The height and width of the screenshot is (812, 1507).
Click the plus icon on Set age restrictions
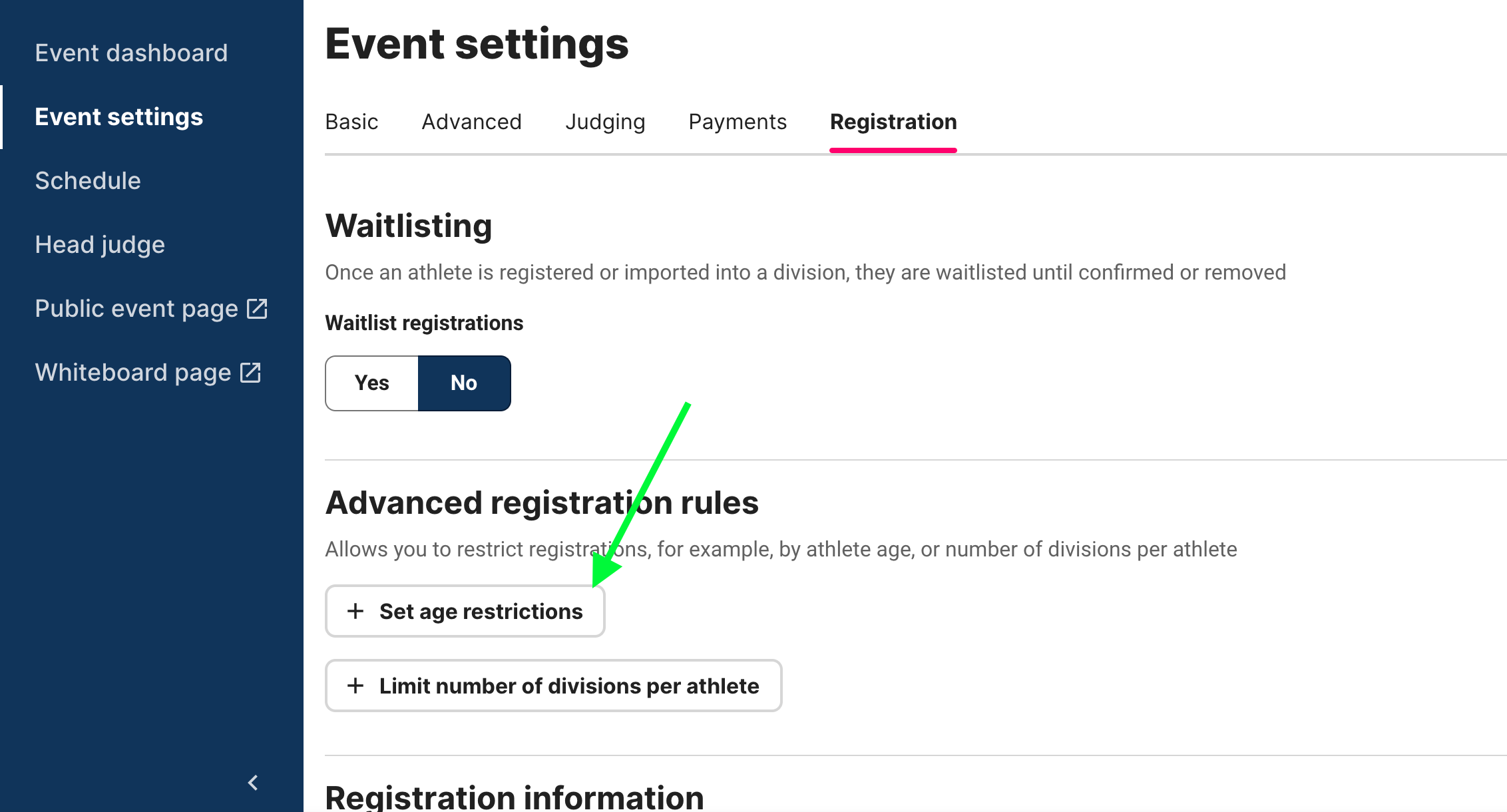coord(355,611)
